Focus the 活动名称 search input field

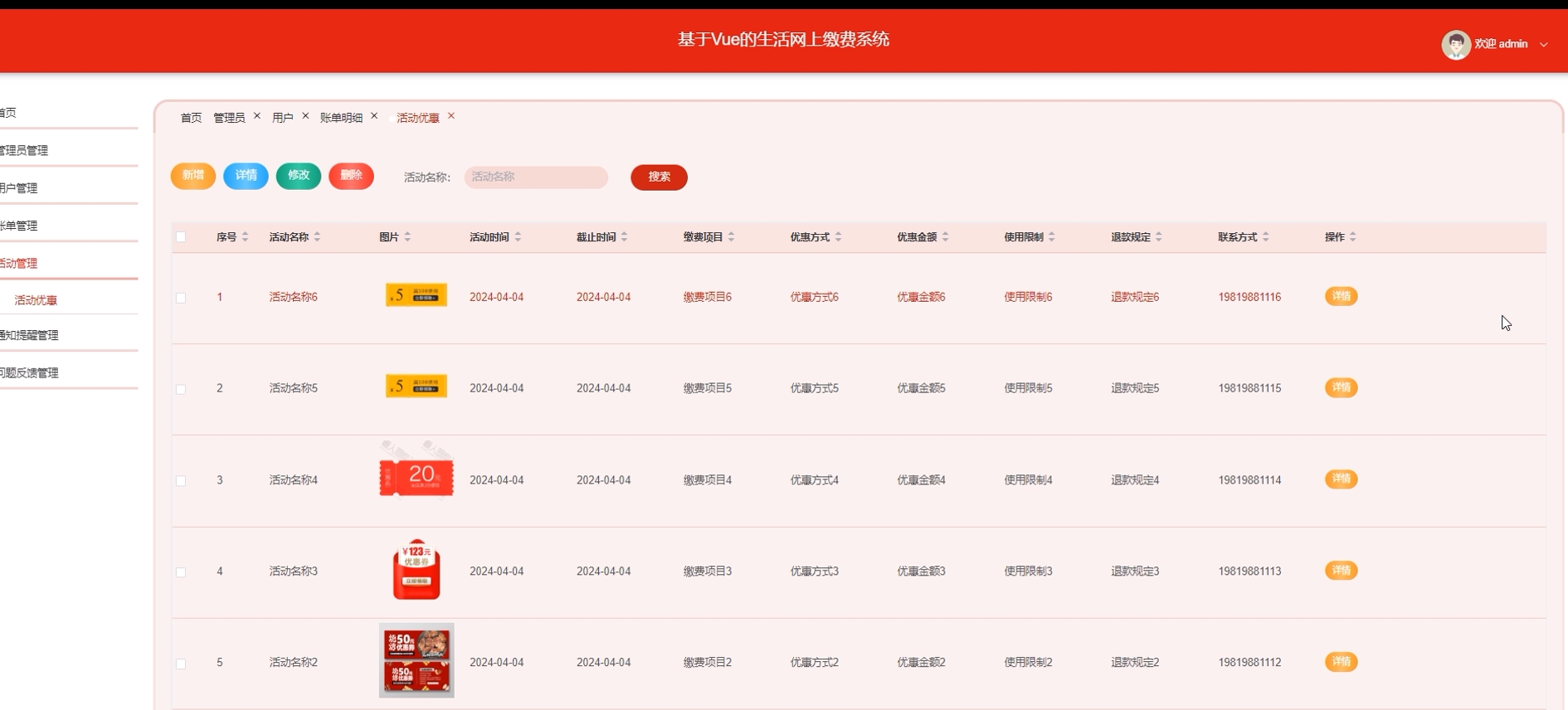pyautogui.click(x=536, y=177)
